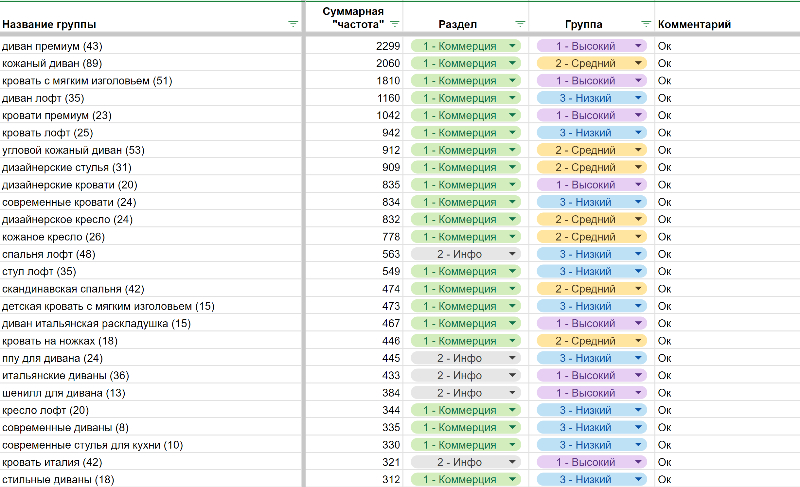Select cell кресло лофт (20)
This screenshot has height=487, width=800.
(150, 410)
